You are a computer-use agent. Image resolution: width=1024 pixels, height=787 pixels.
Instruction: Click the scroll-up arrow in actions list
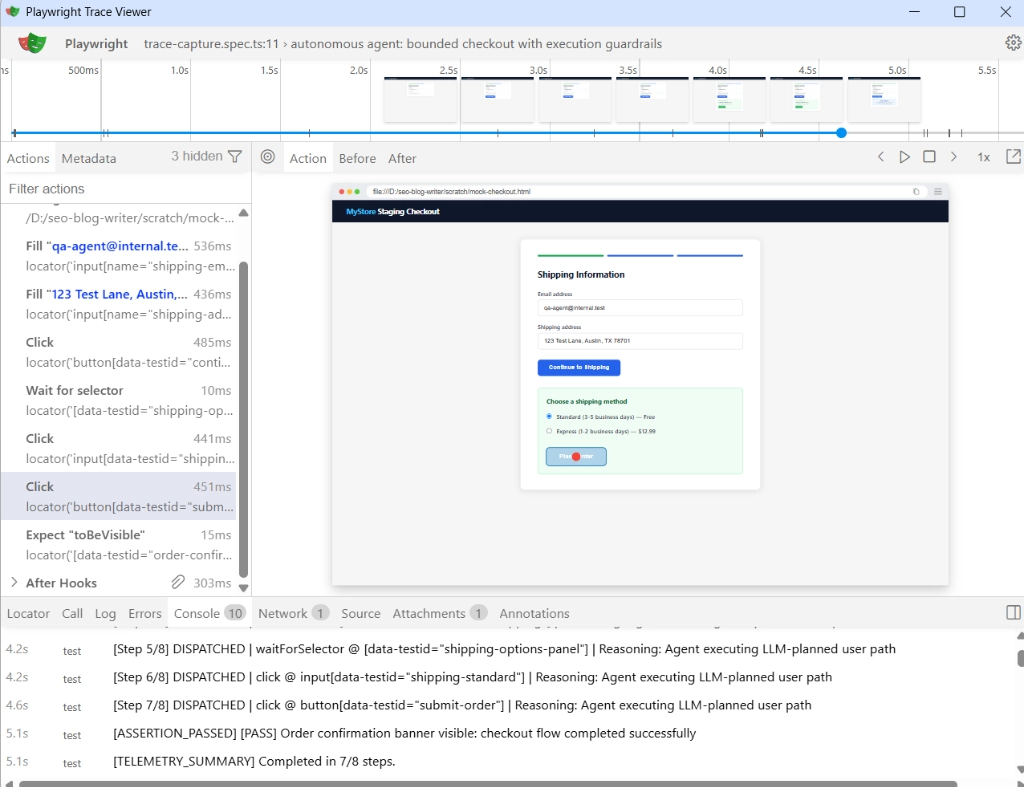coord(244,213)
